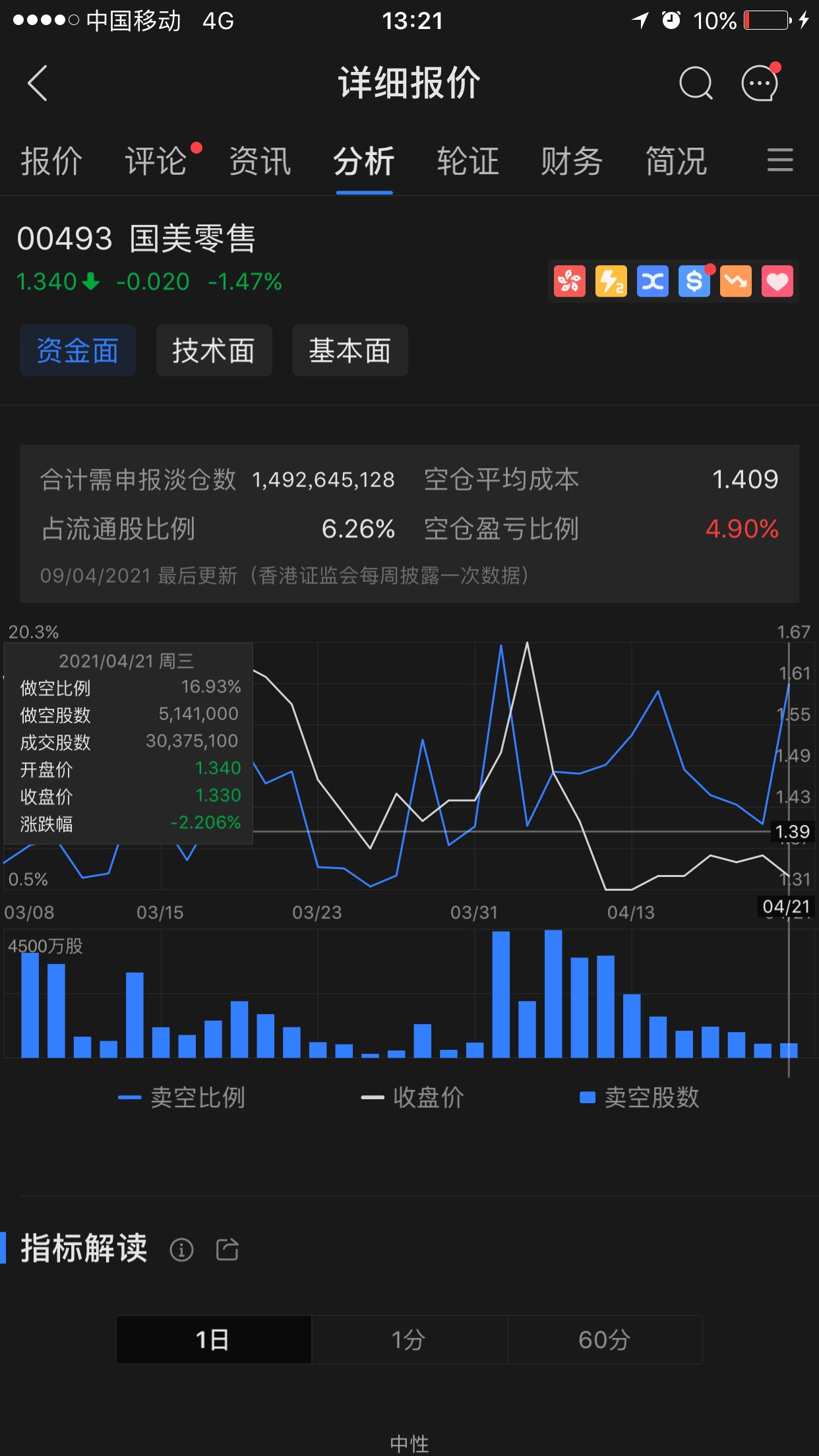The width and height of the screenshot is (819, 1456).
Task: Open the chat messages bubble icon
Action: pos(760,82)
